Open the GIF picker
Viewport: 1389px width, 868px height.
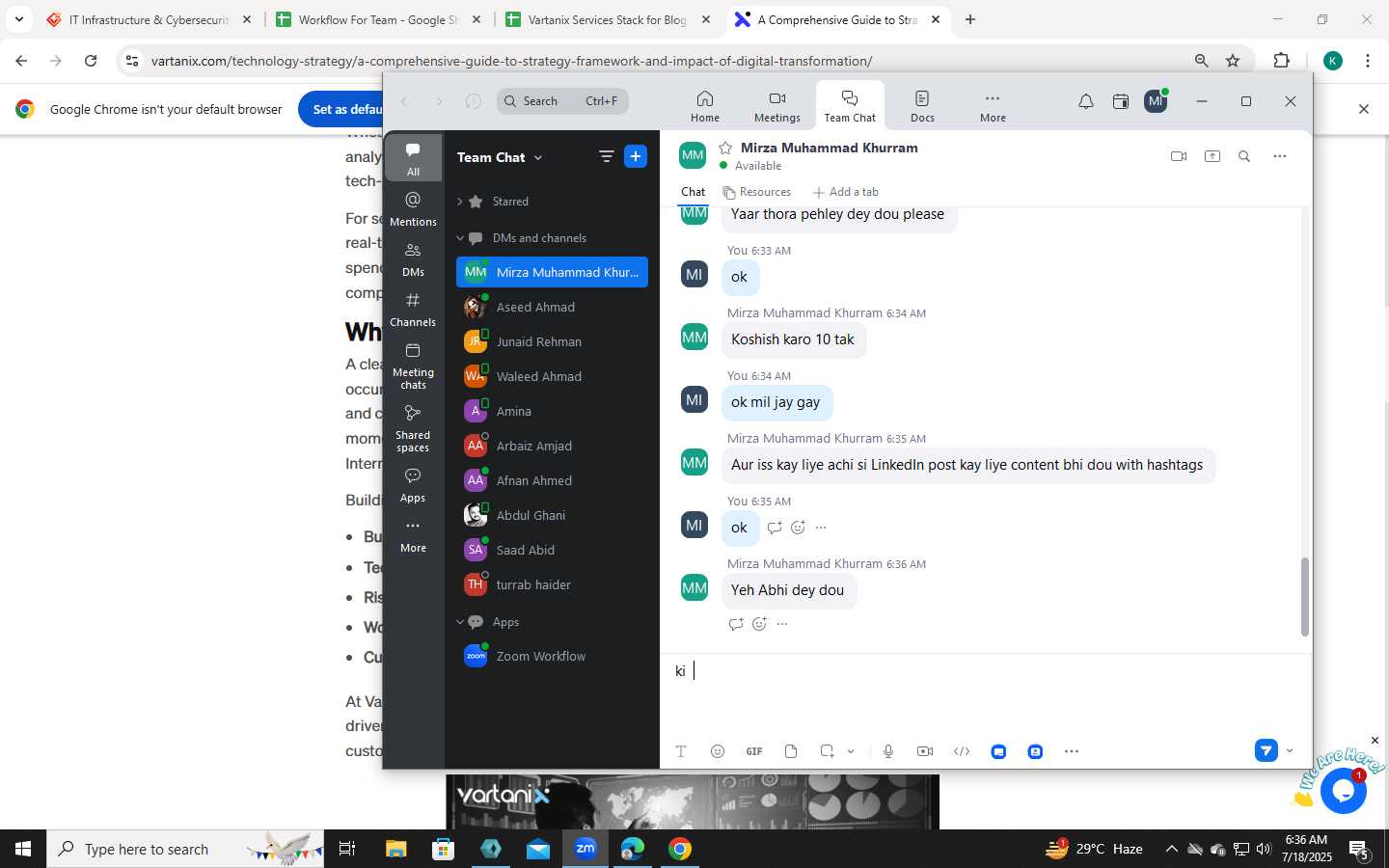[754, 751]
